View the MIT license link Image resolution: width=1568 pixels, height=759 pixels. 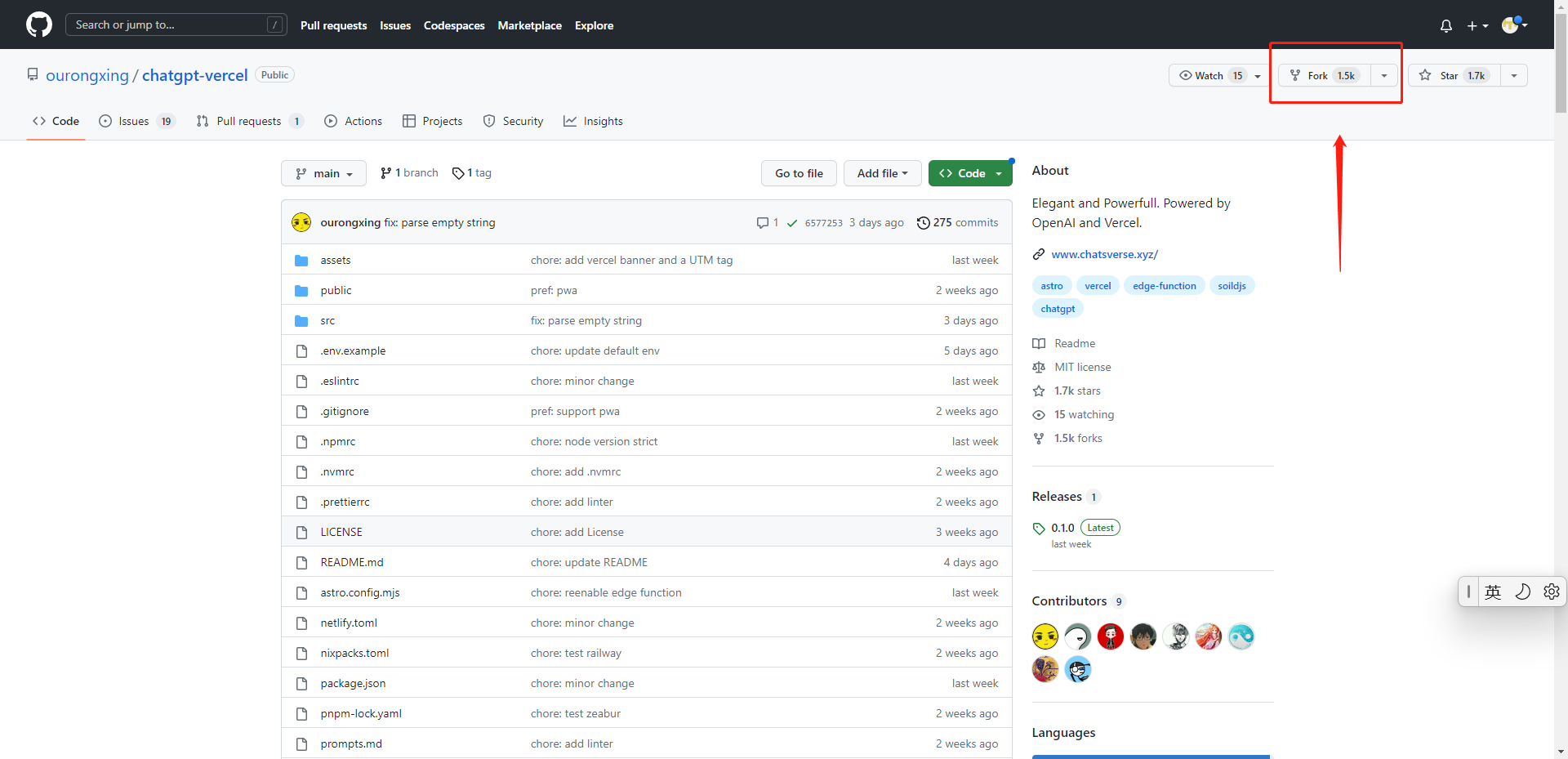tap(1072, 367)
